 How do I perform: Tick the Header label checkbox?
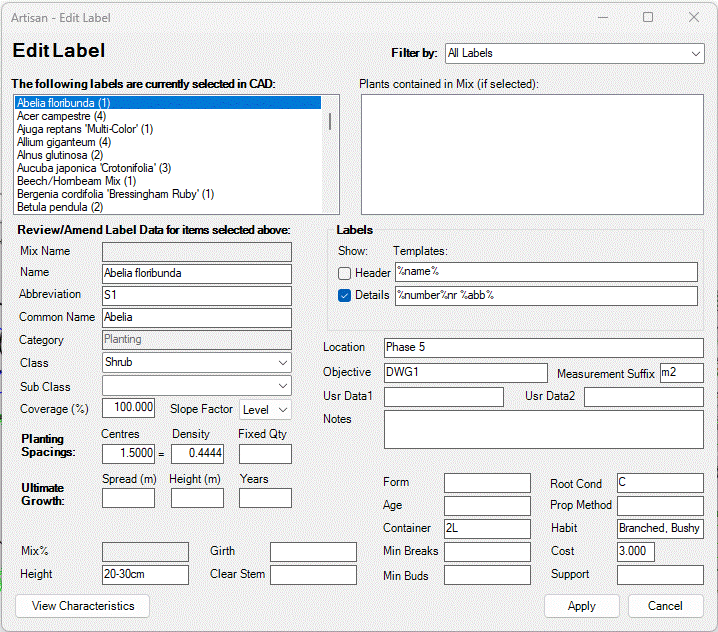[x=345, y=273]
